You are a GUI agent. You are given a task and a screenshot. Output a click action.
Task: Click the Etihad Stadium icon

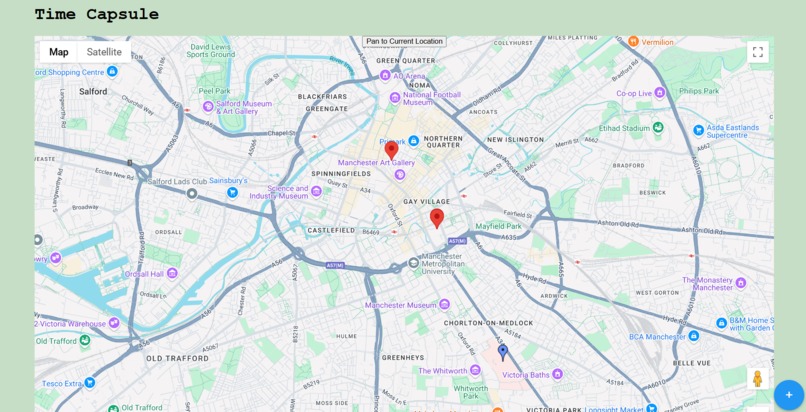[x=657, y=127]
